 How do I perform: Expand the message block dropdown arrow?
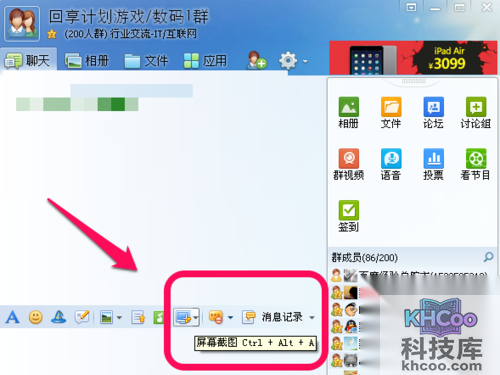click(230, 317)
